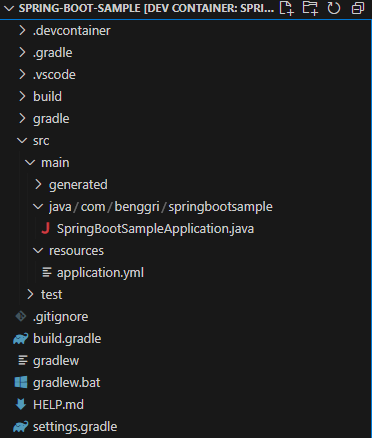Viewport: 372px width, 438px height.
Task: Select the .gradle folder name
Action: click(53, 53)
